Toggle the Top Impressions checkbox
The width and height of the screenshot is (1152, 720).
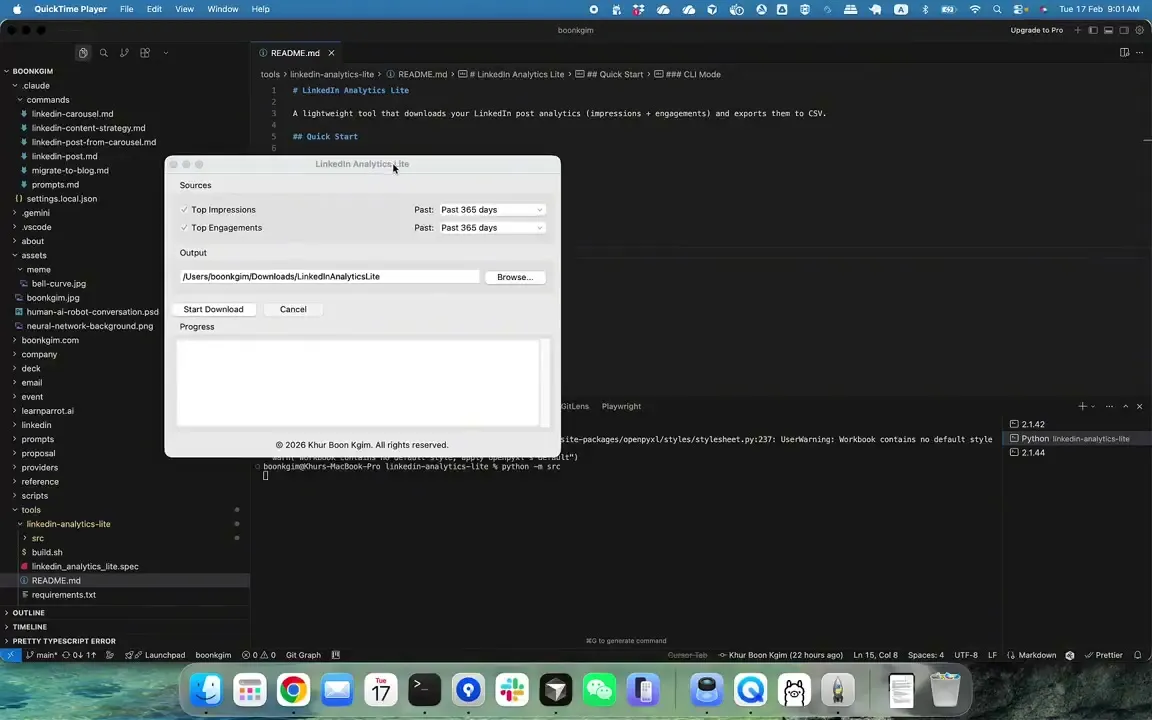[x=184, y=209]
